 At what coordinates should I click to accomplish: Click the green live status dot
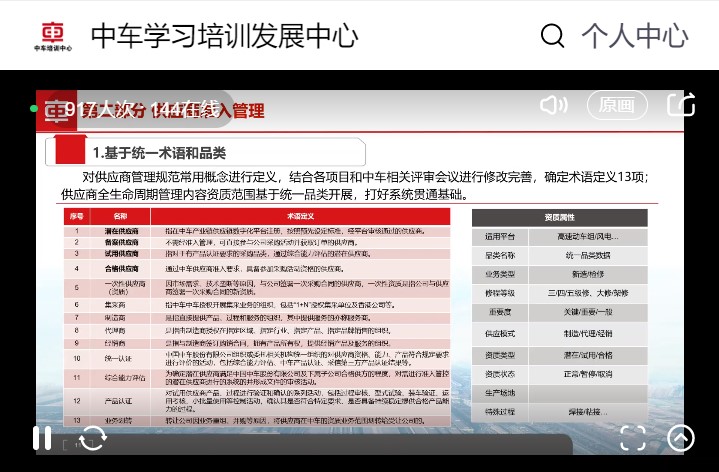coord(33,109)
